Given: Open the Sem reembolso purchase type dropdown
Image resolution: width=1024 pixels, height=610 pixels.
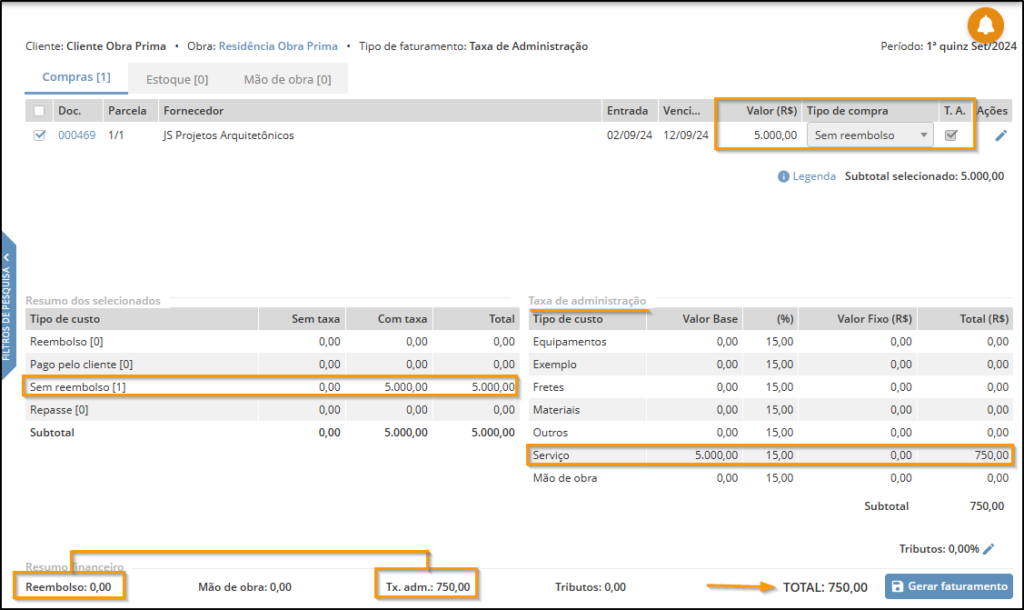Looking at the screenshot, I should pyautogui.click(x=870, y=135).
